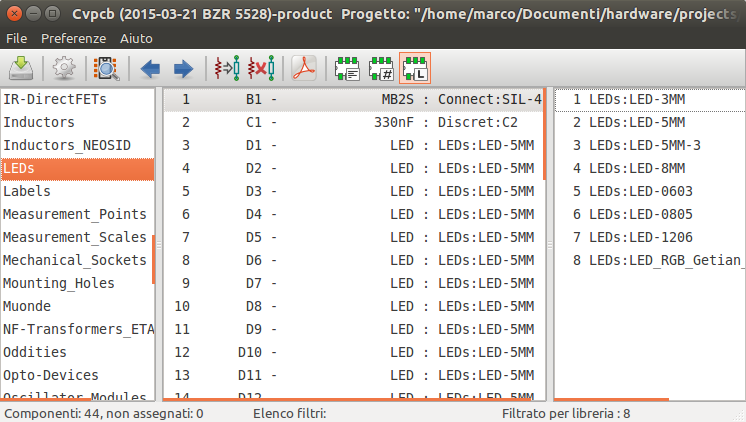
Task: Select component D6 LED row
Action: (x=353, y=260)
